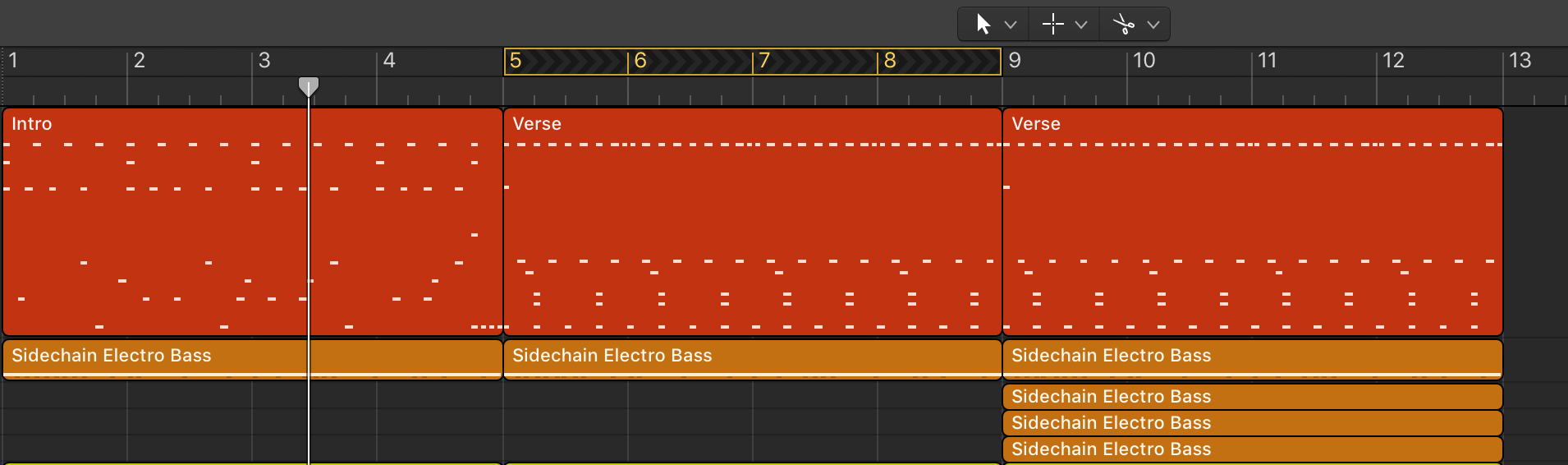This screenshot has width=1568, height=465.
Task: Open the Pointer tool dropdown chevron
Action: point(1011,25)
